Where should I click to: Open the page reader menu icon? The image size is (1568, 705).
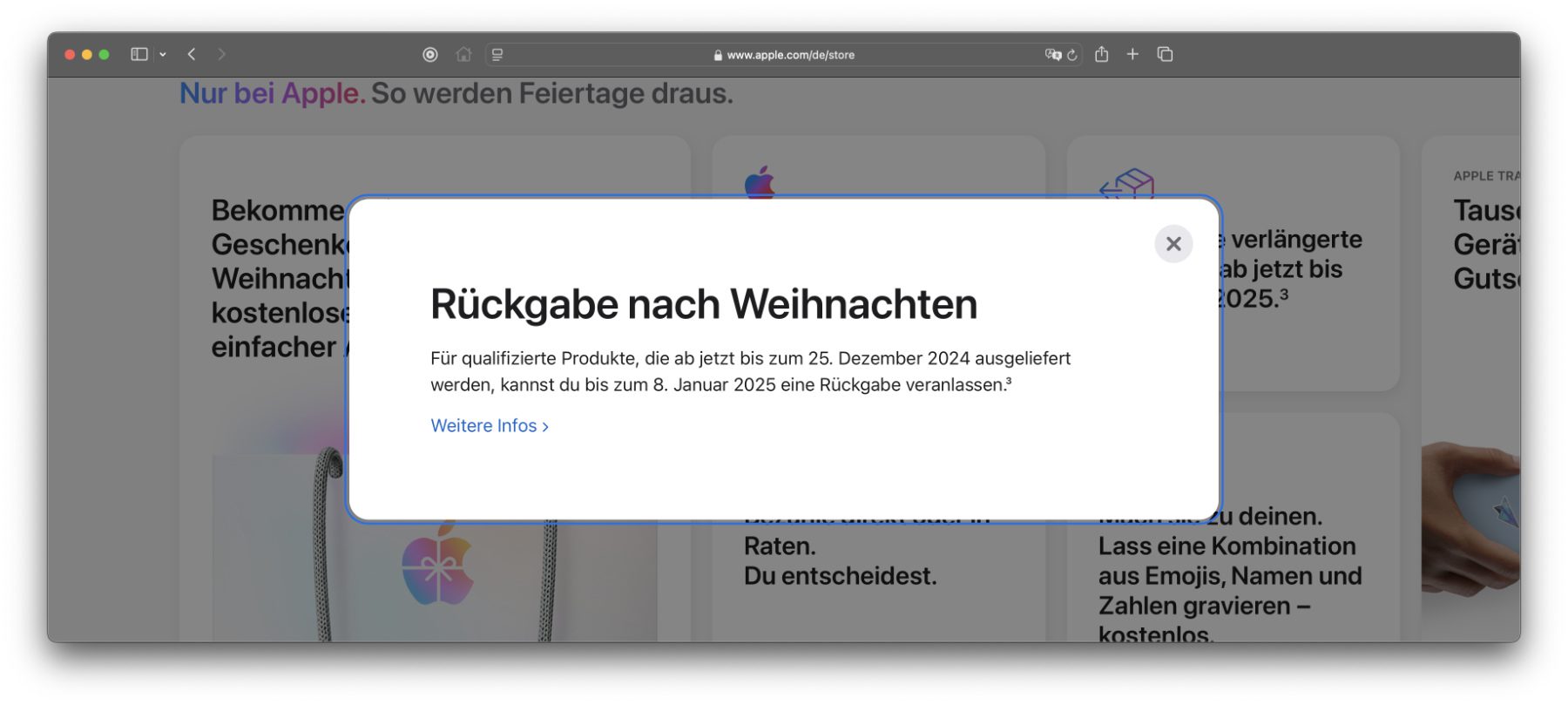click(x=497, y=54)
